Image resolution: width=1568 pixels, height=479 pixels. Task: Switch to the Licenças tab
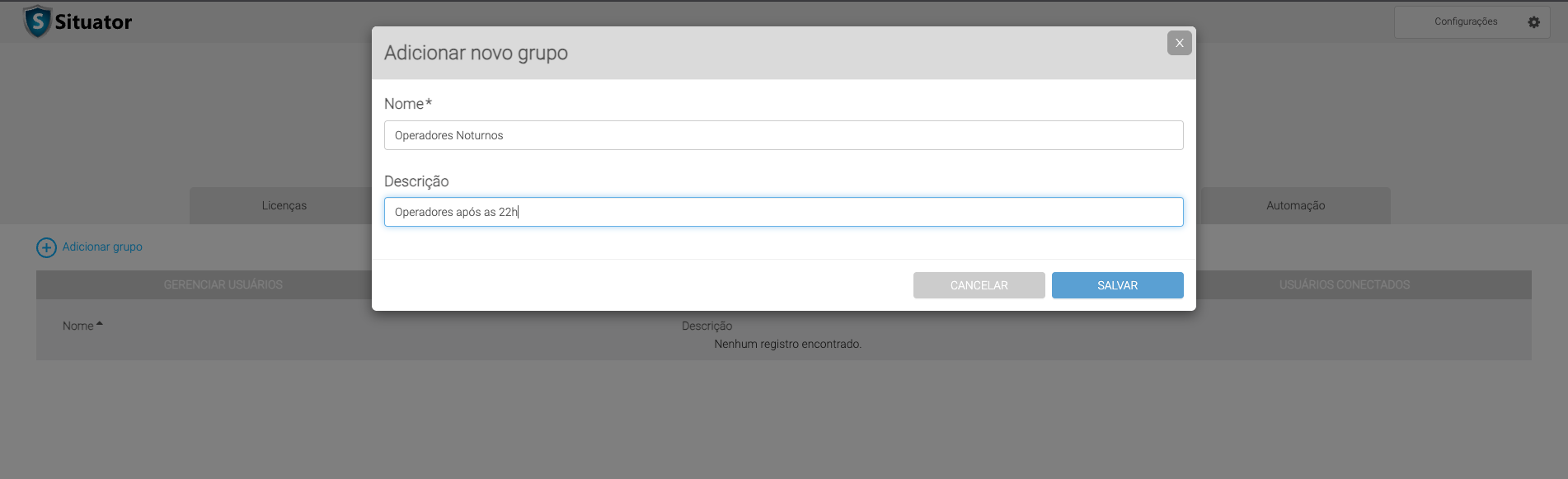pyautogui.click(x=284, y=205)
